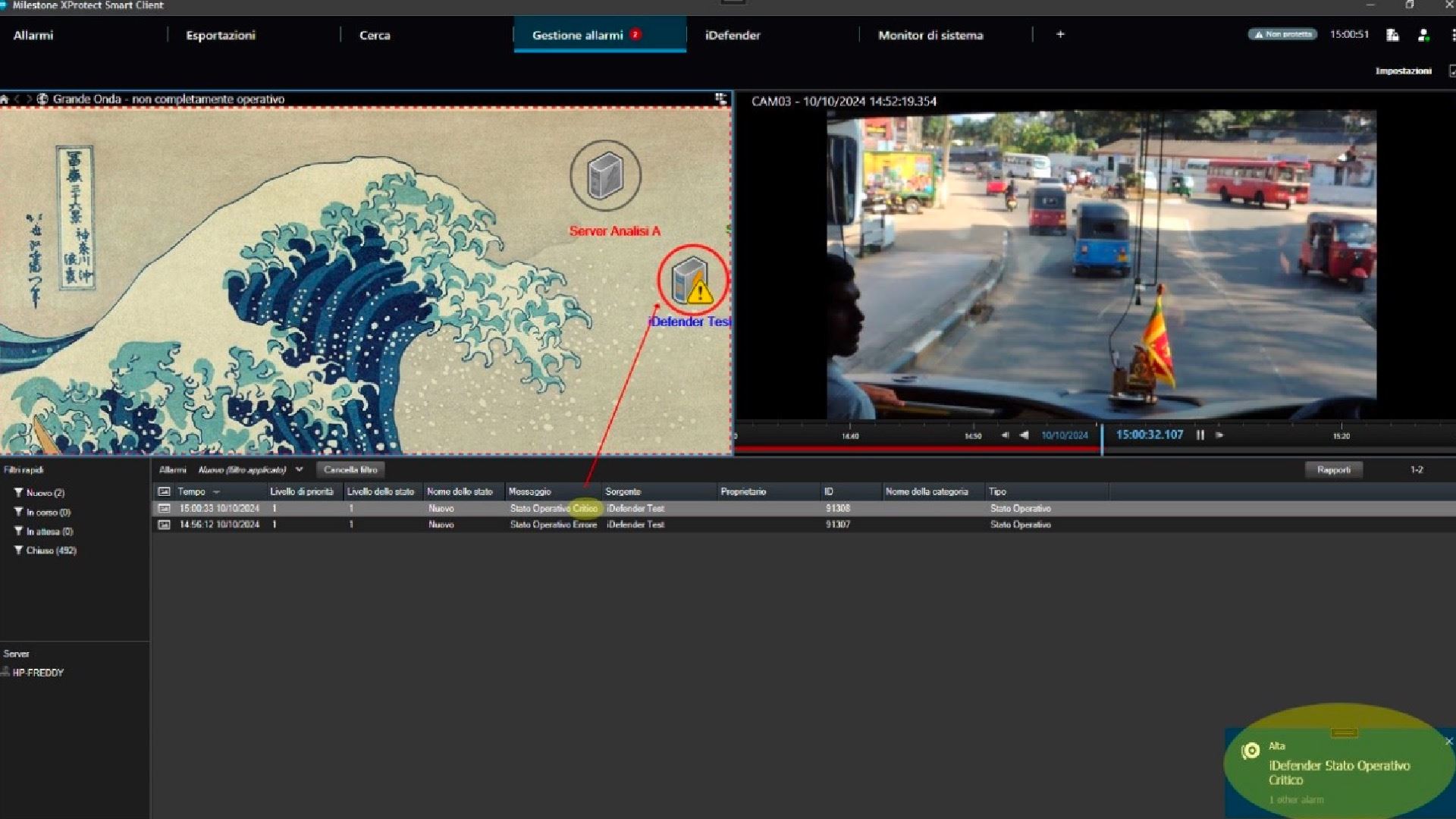Add a new tab with the plus icon
The image size is (1456, 819).
pyautogui.click(x=1060, y=34)
